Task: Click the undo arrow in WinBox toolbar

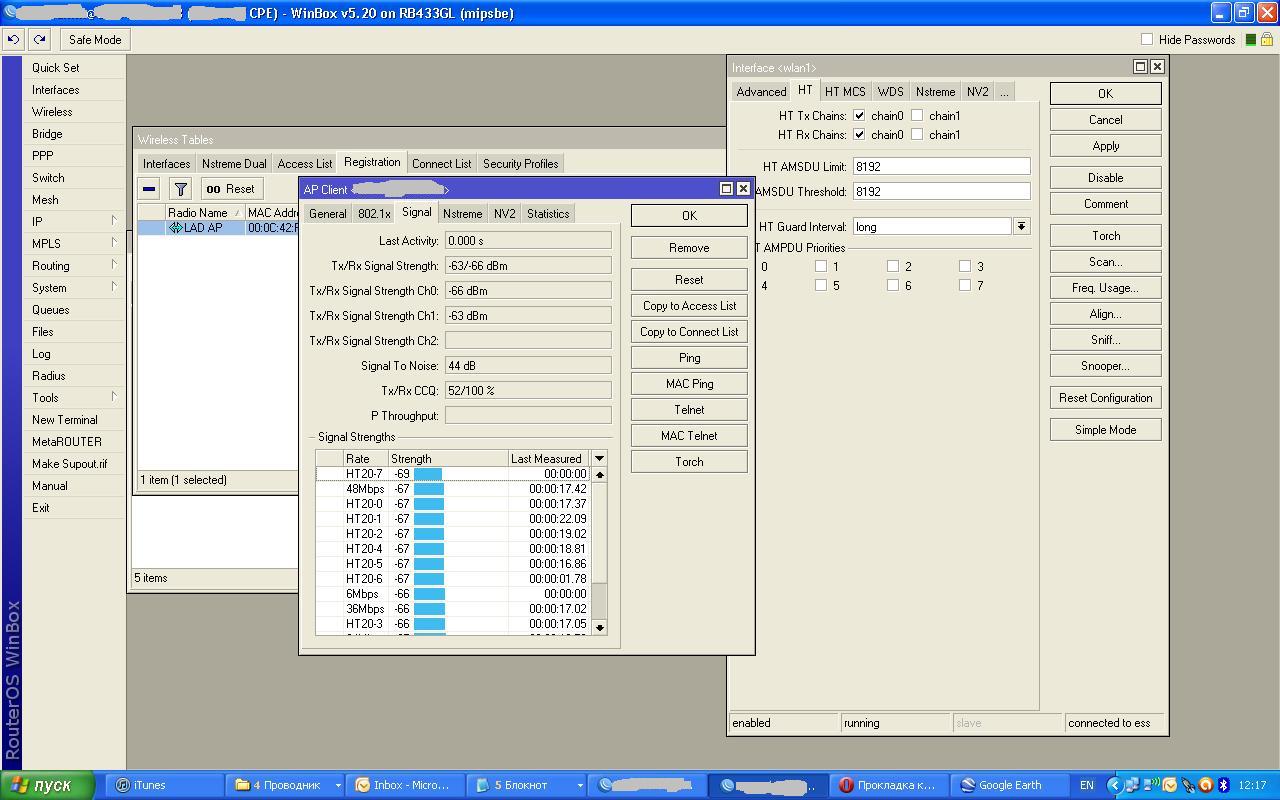Action: click(14, 40)
